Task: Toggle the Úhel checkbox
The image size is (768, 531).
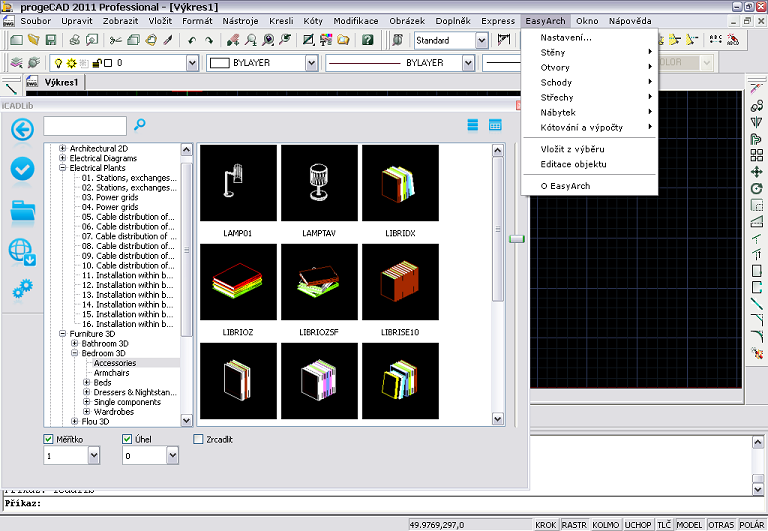Action: [128, 439]
